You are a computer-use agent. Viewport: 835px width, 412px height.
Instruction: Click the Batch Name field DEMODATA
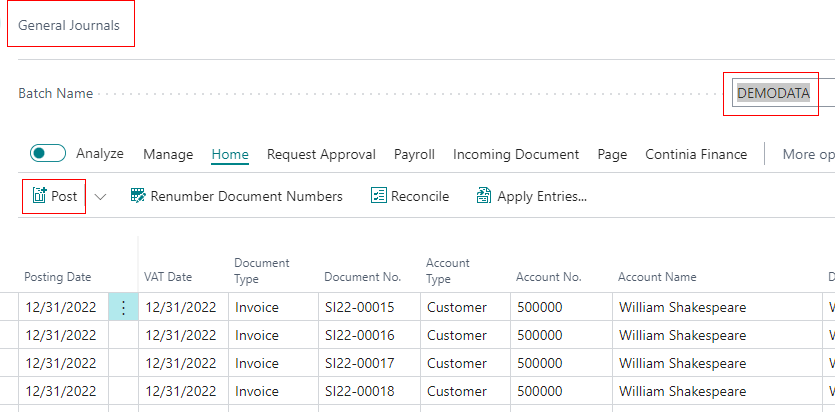pyautogui.click(x=773, y=93)
